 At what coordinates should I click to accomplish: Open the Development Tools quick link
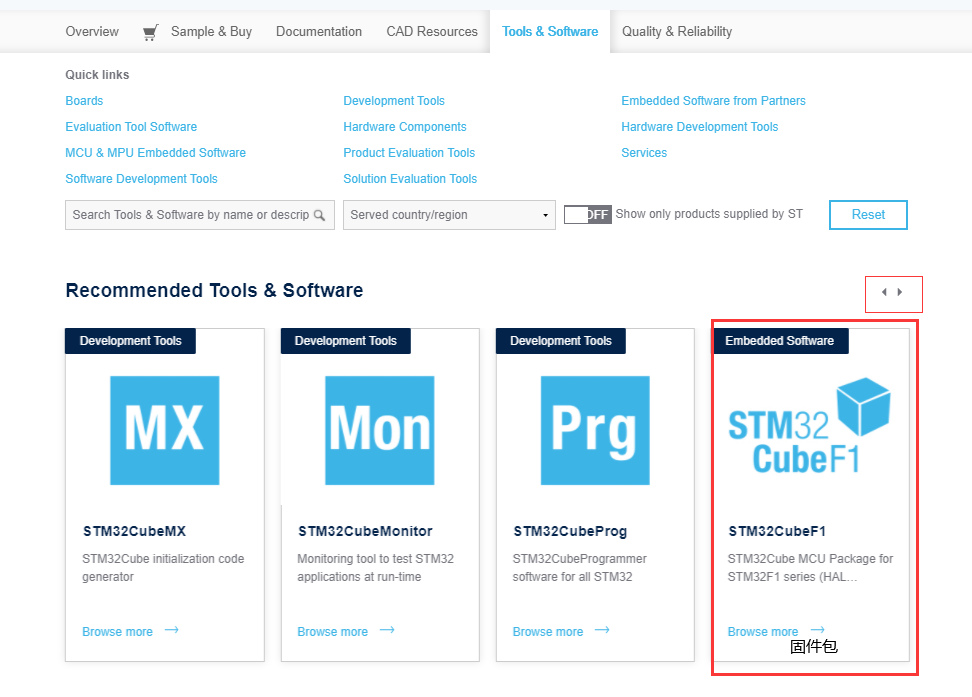click(x=394, y=101)
